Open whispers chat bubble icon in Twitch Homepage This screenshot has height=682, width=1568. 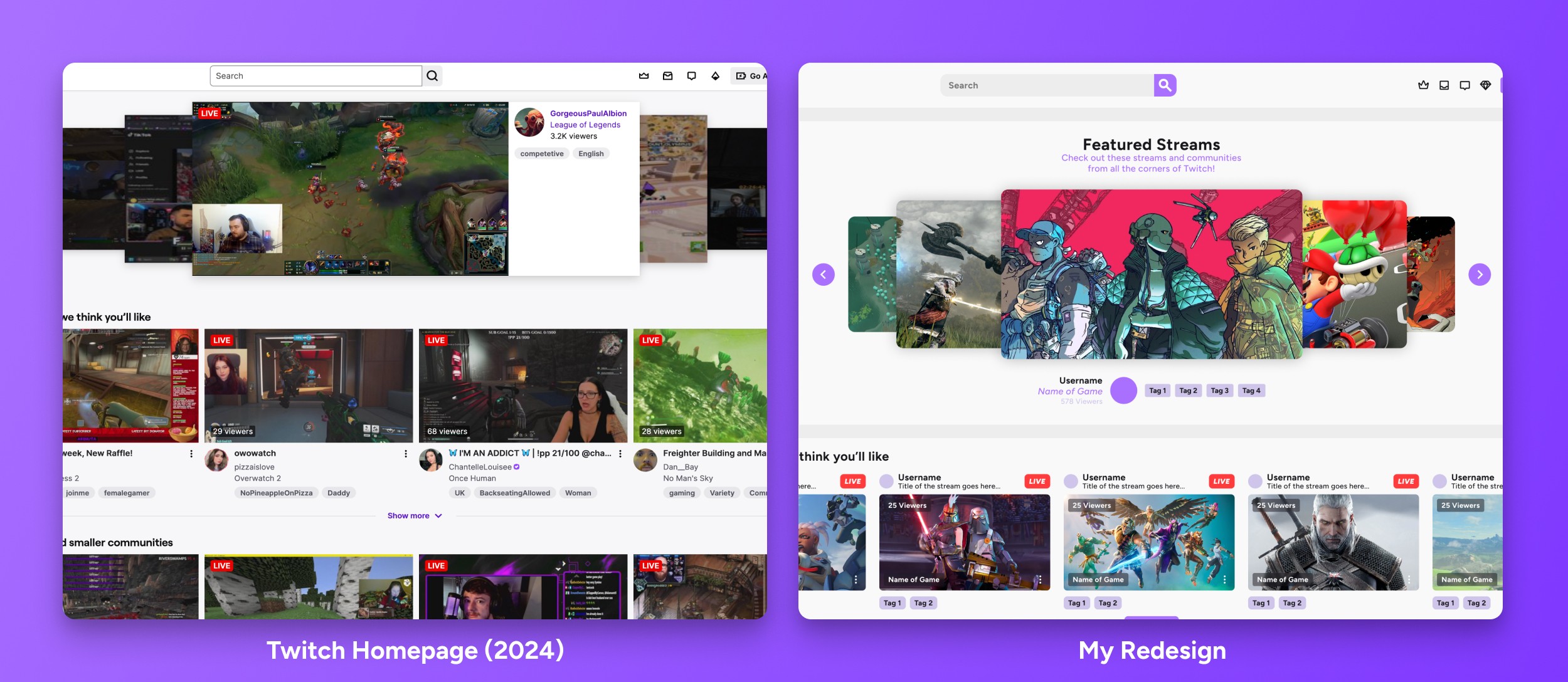click(691, 76)
